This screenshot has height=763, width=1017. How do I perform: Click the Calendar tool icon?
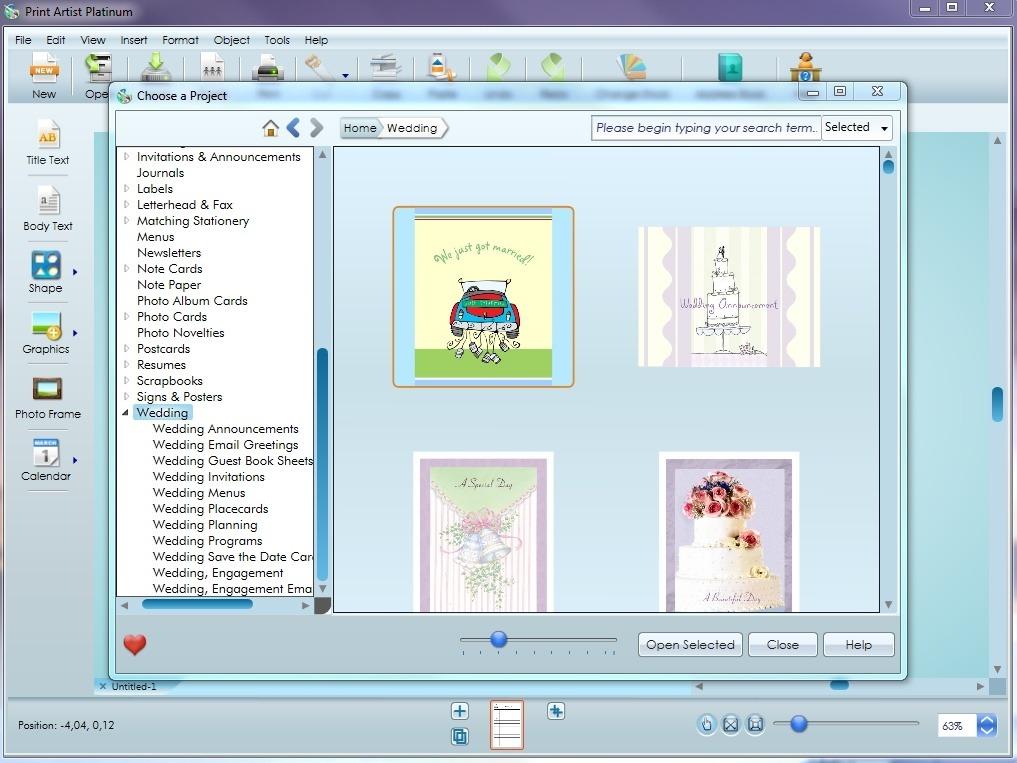pyautogui.click(x=46, y=453)
